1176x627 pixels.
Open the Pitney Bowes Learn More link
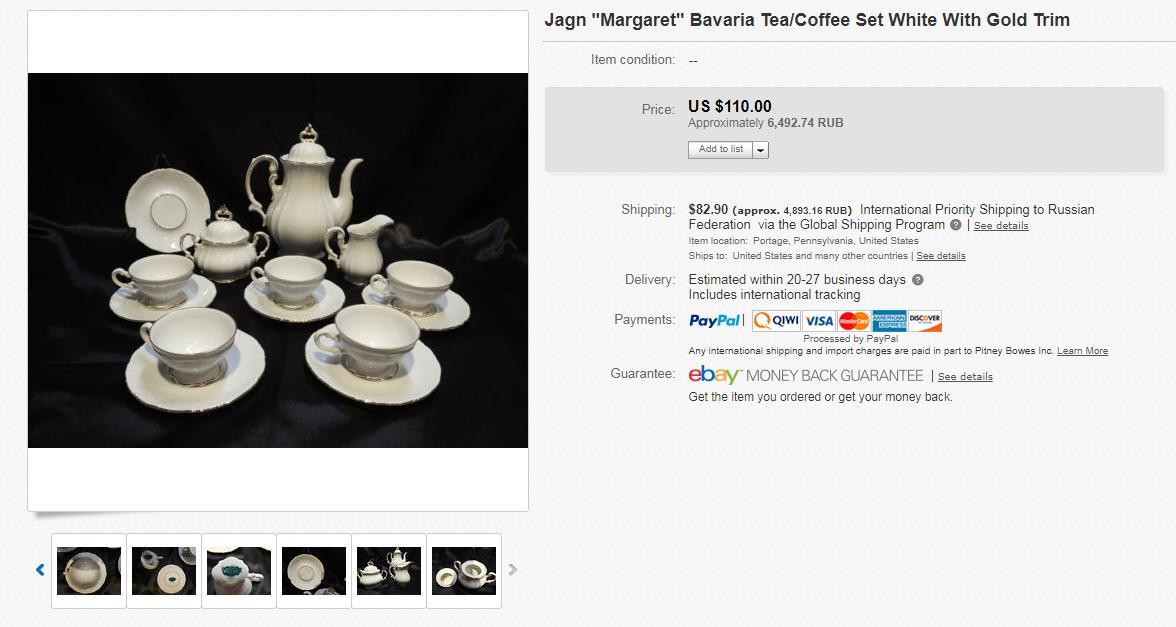tap(1082, 351)
